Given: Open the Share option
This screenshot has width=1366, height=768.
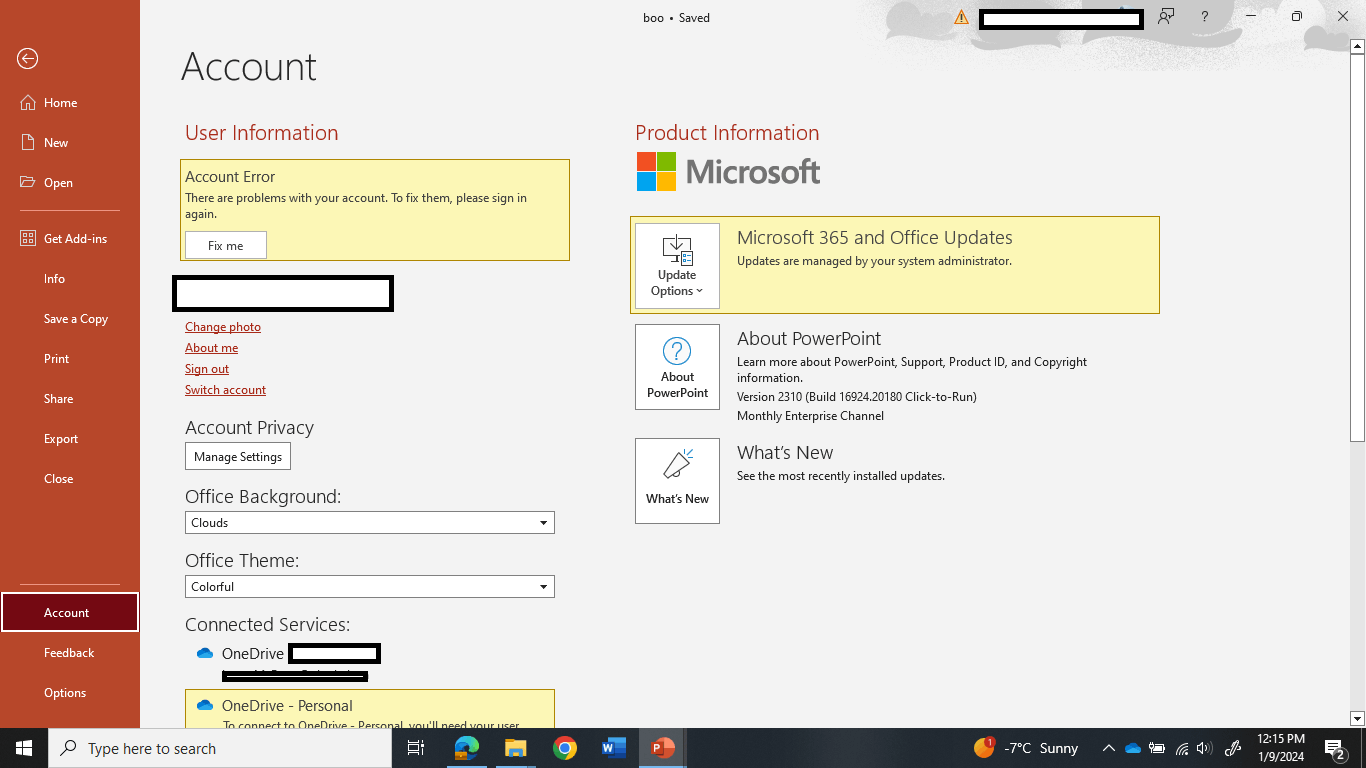Looking at the screenshot, I should (70, 399).
